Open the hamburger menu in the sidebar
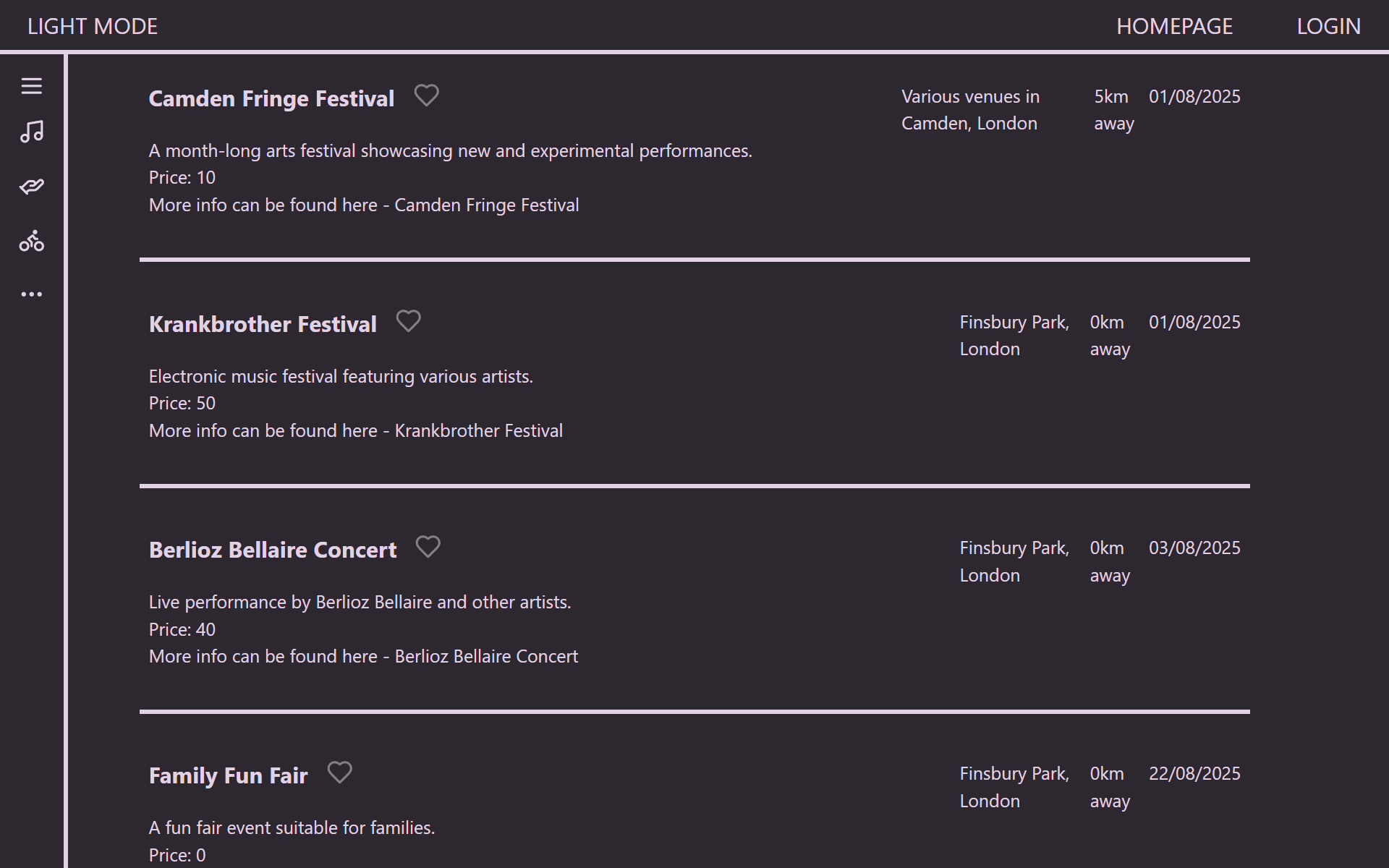The width and height of the screenshot is (1389, 868). (31, 86)
